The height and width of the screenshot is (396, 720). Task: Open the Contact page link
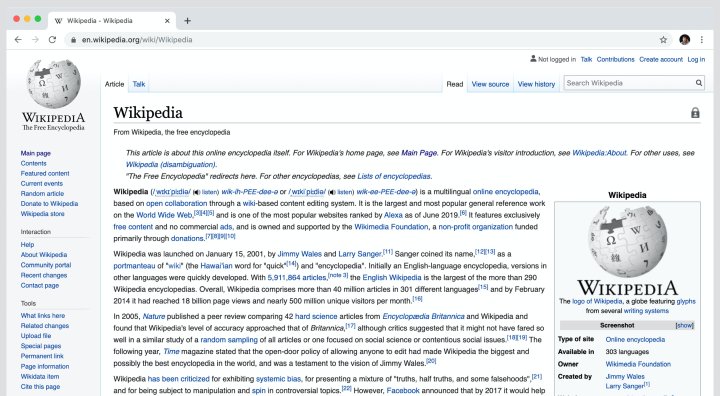[40, 285]
